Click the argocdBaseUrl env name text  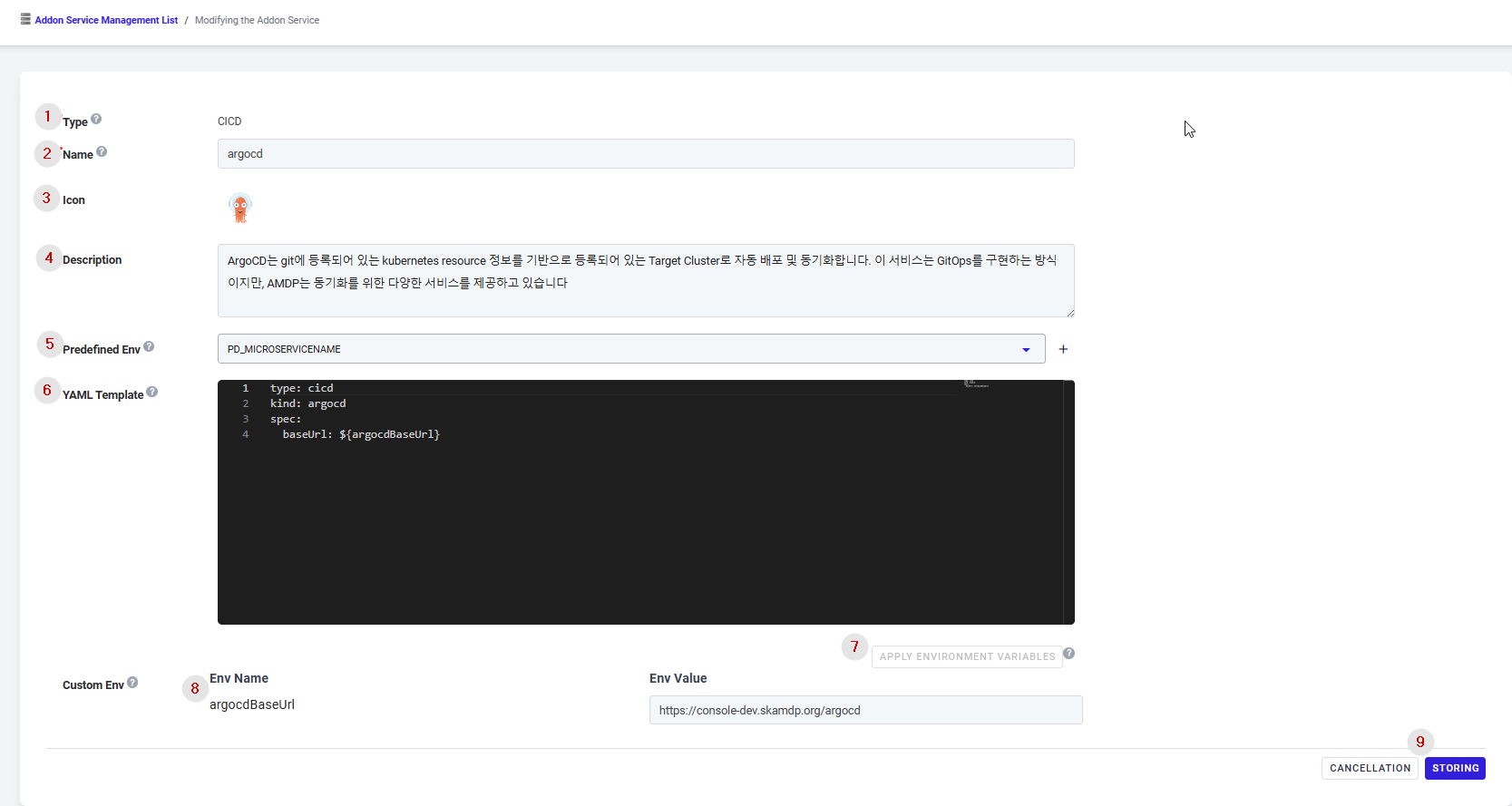[252, 704]
